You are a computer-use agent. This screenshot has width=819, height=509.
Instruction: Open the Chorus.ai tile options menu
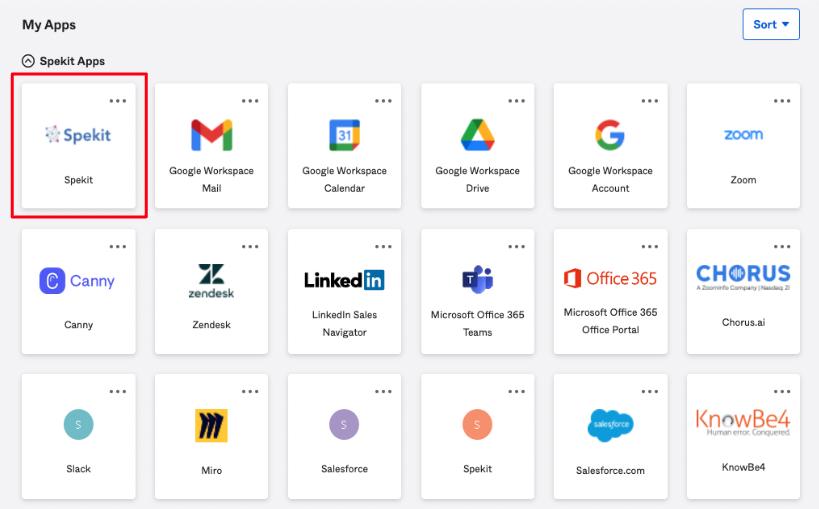coord(782,247)
